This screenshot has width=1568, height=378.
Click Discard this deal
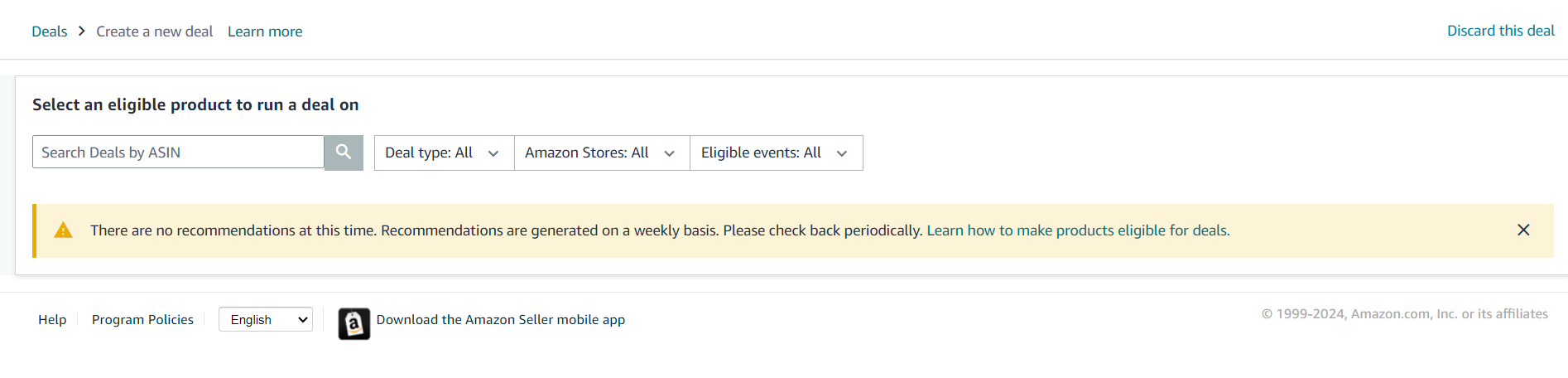(x=1500, y=31)
